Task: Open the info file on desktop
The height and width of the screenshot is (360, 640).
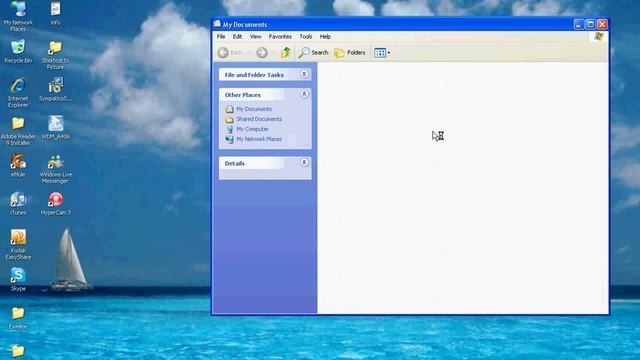Action: (56, 13)
